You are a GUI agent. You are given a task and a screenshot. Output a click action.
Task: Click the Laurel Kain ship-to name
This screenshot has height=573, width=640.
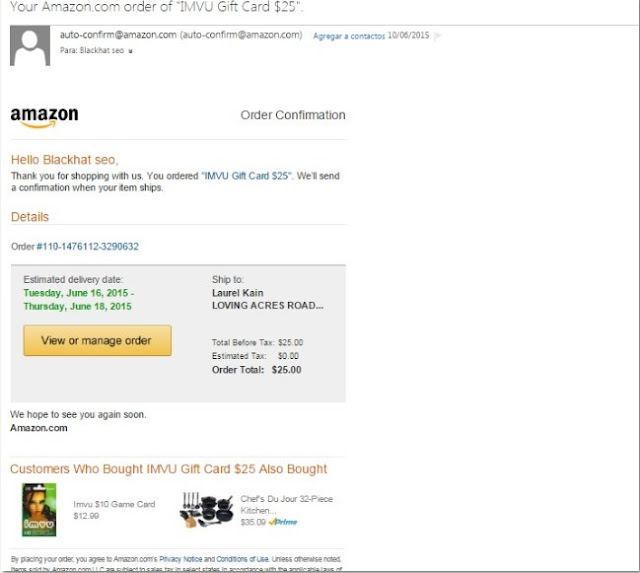click(238, 293)
